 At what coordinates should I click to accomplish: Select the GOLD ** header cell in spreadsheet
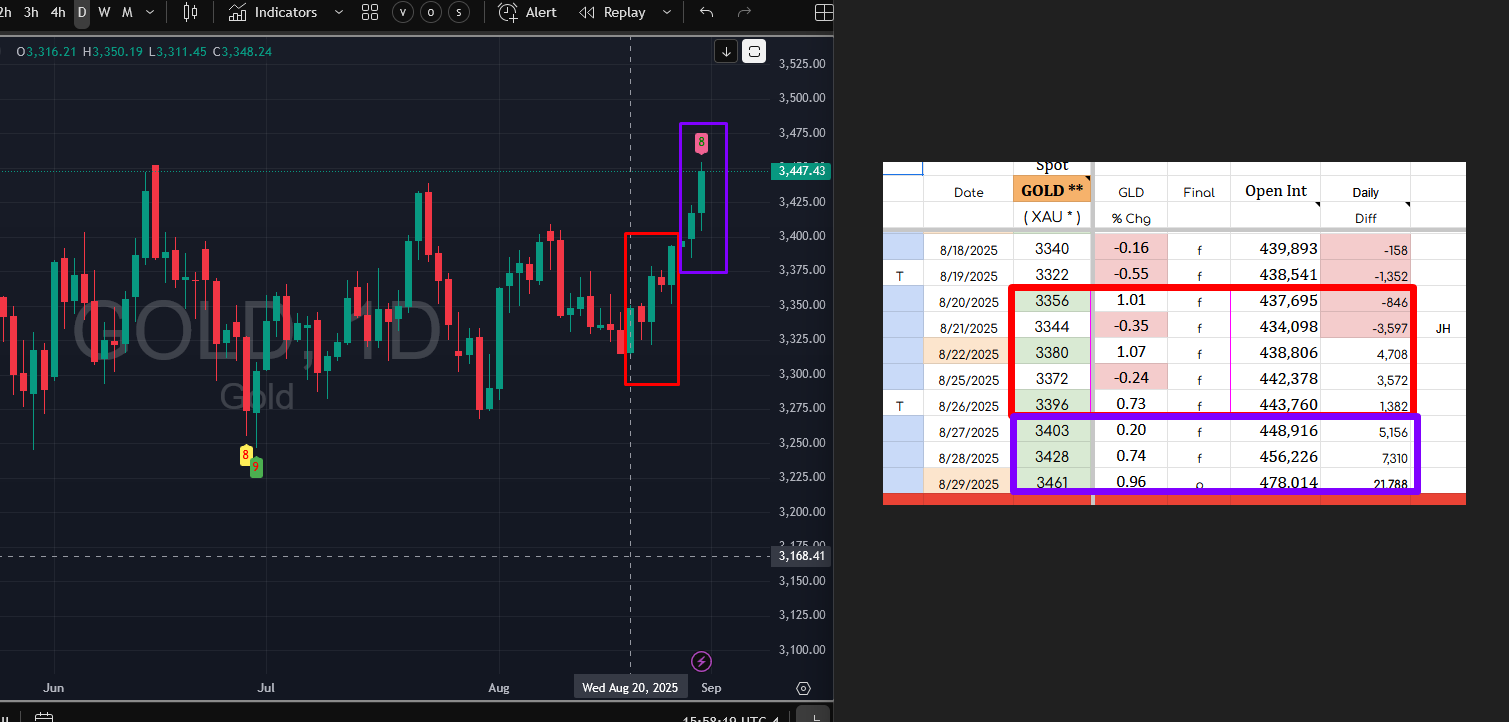point(1052,190)
